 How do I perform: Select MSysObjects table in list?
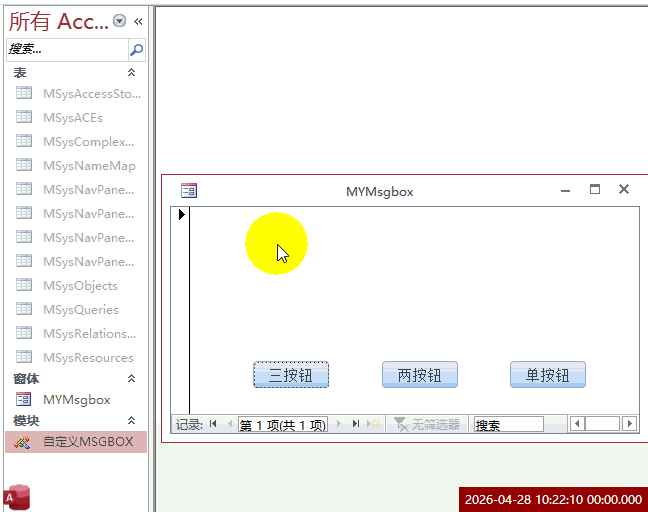[80, 285]
